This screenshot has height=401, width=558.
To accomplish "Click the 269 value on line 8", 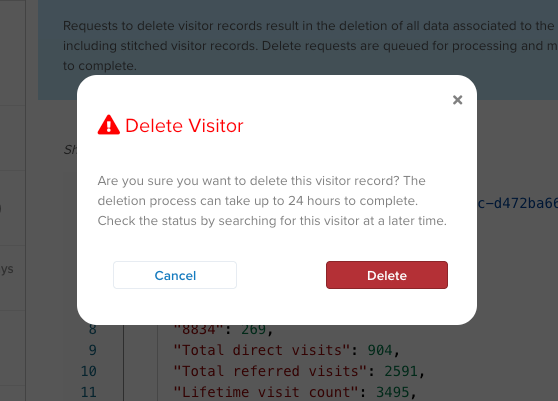I will 253,330.
